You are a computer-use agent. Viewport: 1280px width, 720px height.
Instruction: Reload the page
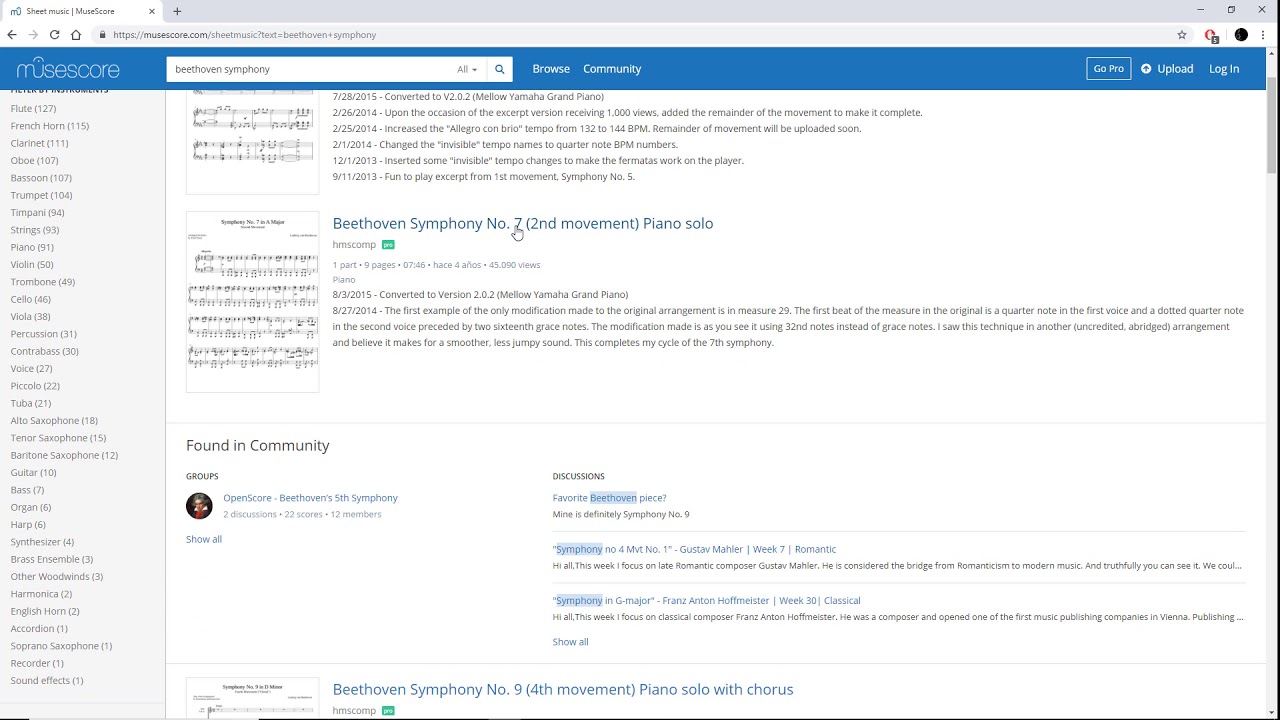click(x=54, y=35)
